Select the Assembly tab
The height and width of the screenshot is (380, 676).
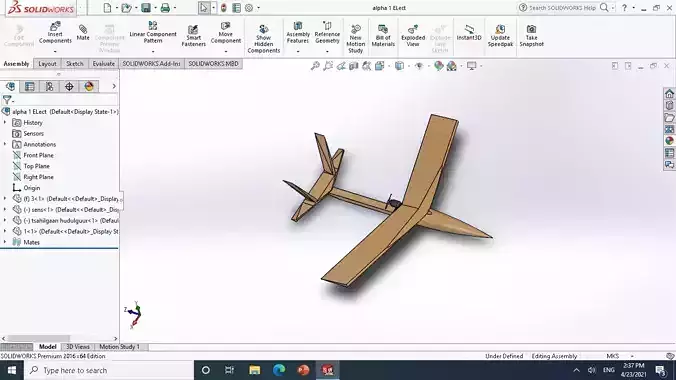coord(16,63)
